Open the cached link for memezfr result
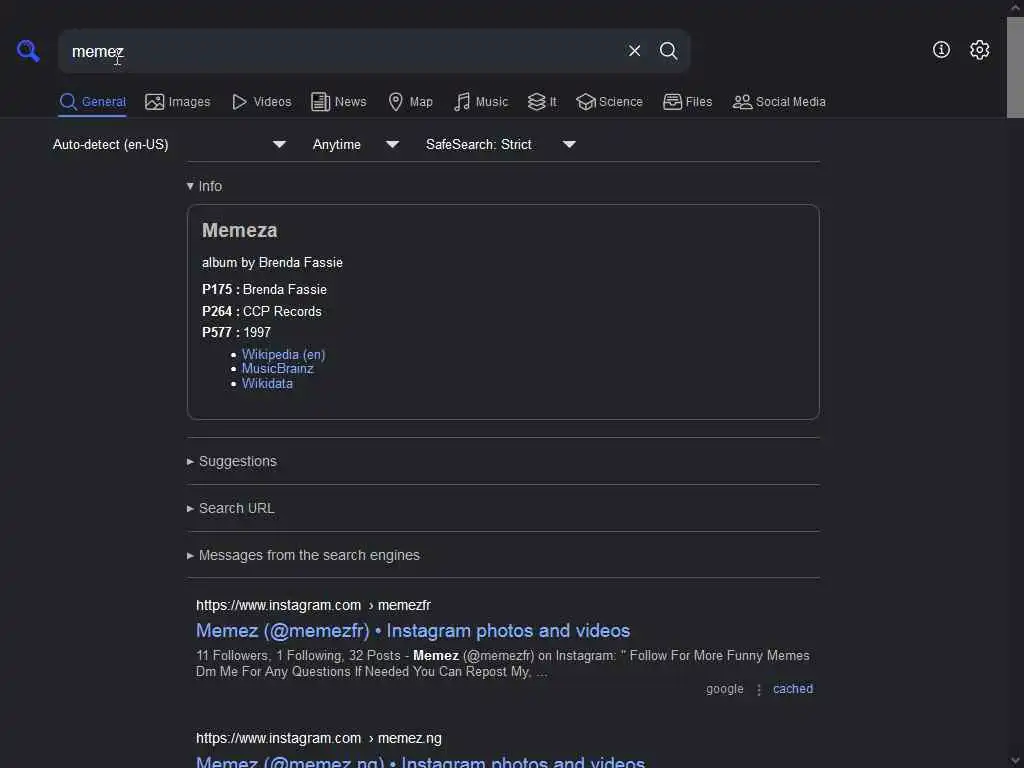Viewport: 1024px width, 768px height. 793,689
